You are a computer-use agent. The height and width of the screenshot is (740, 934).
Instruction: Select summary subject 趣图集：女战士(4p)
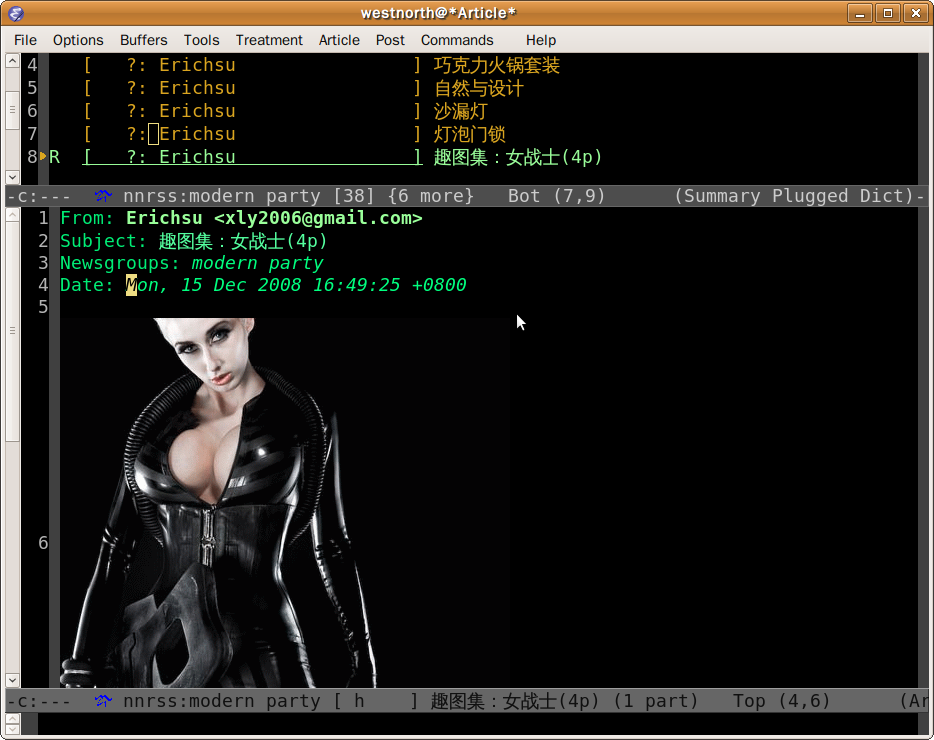click(x=518, y=157)
